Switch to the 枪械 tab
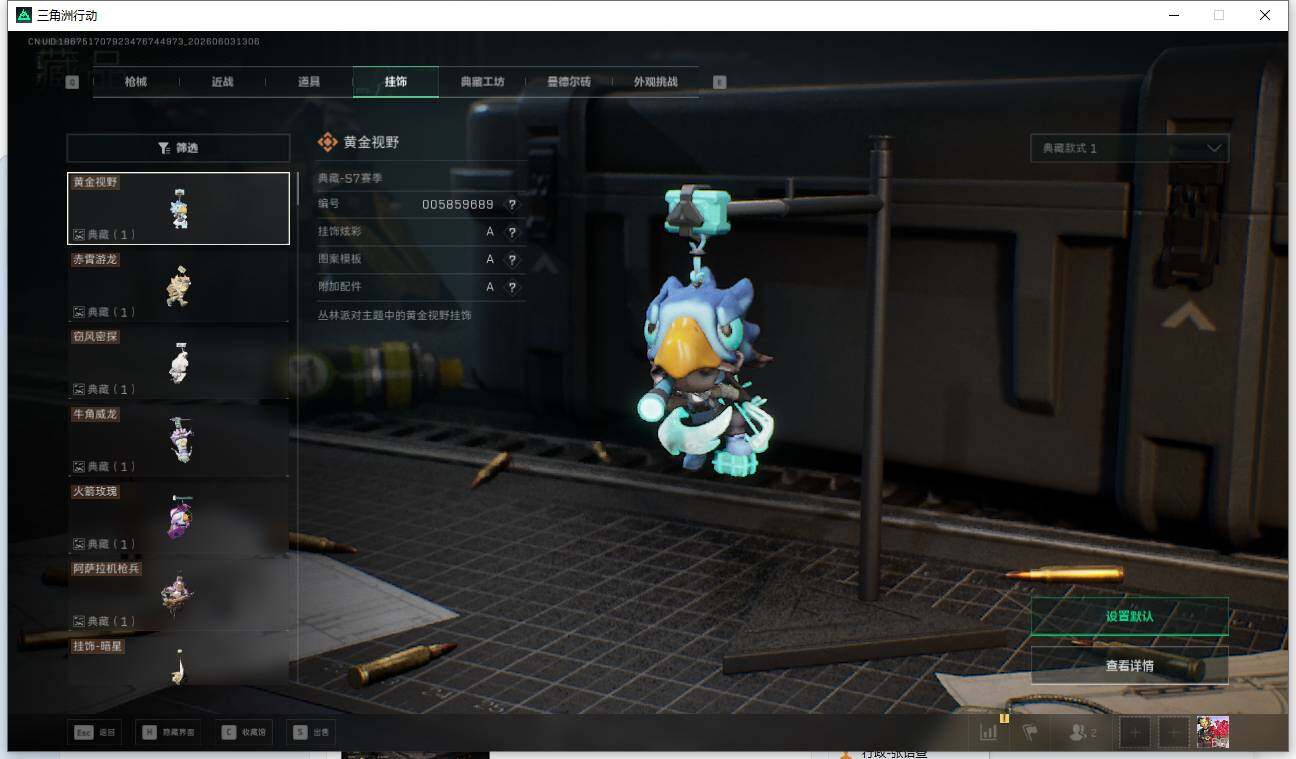The height and width of the screenshot is (759, 1296). click(136, 82)
